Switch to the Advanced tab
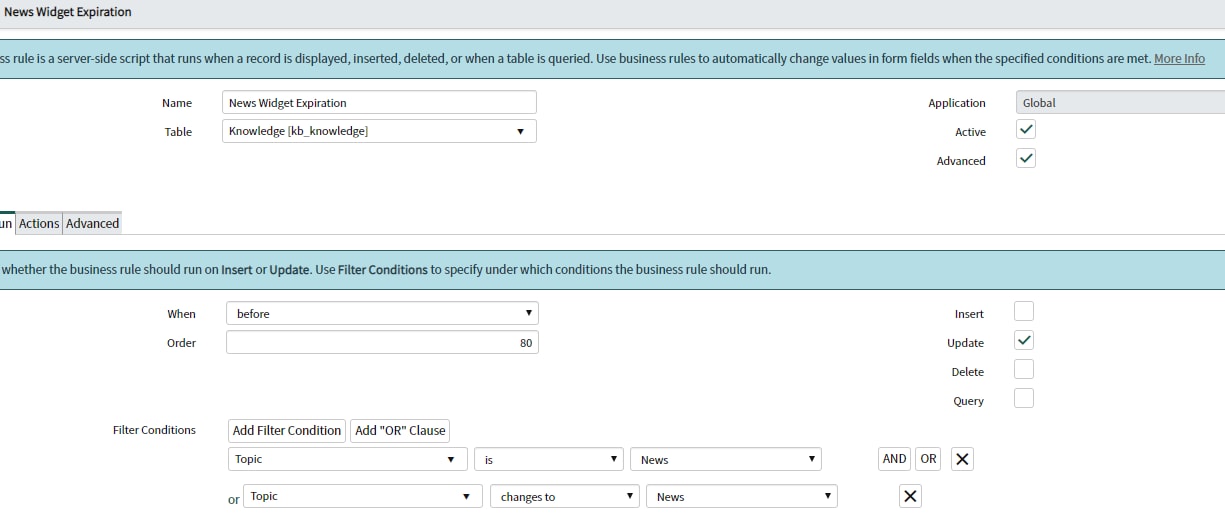Image resolution: width=1225 pixels, height=520 pixels. pyautogui.click(x=93, y=223)
